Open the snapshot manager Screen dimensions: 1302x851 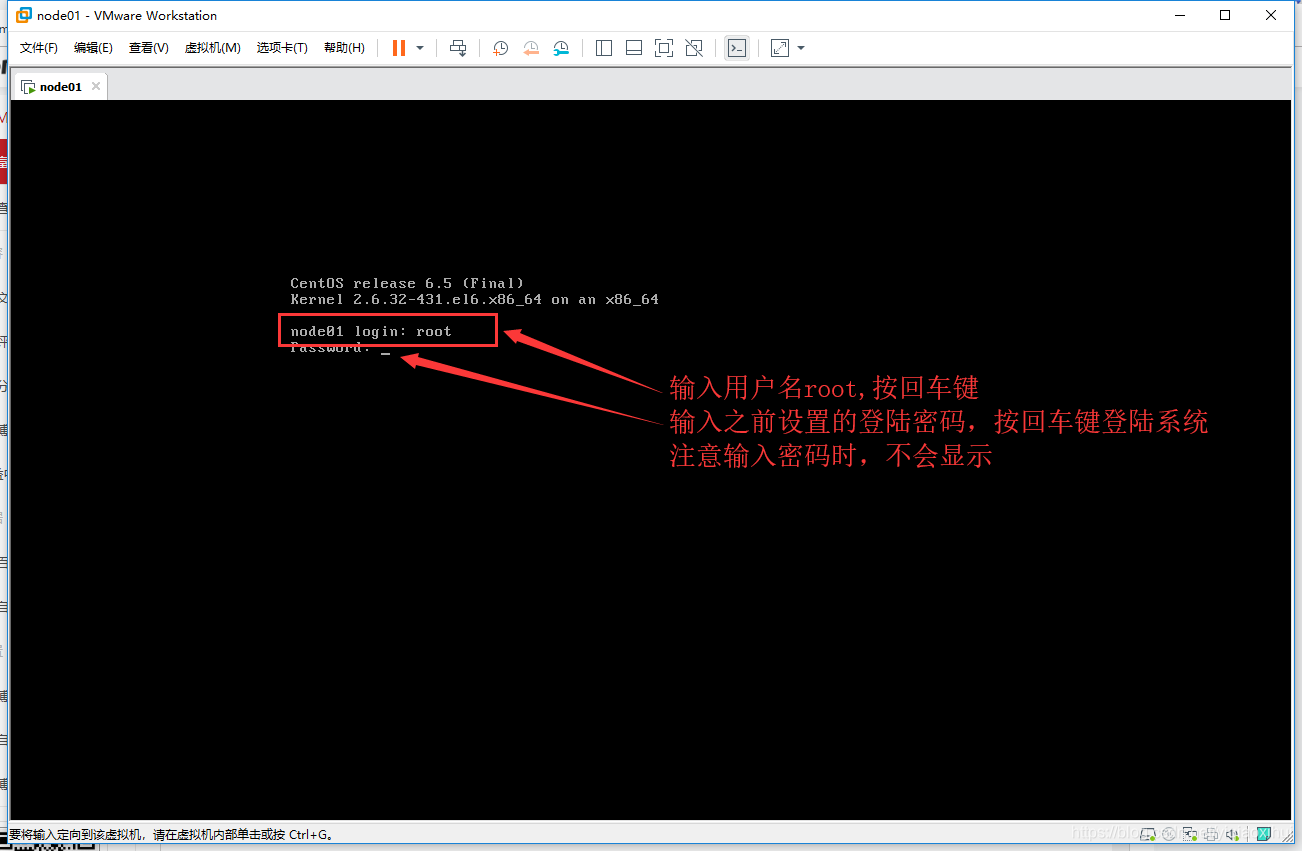point(561,48)
